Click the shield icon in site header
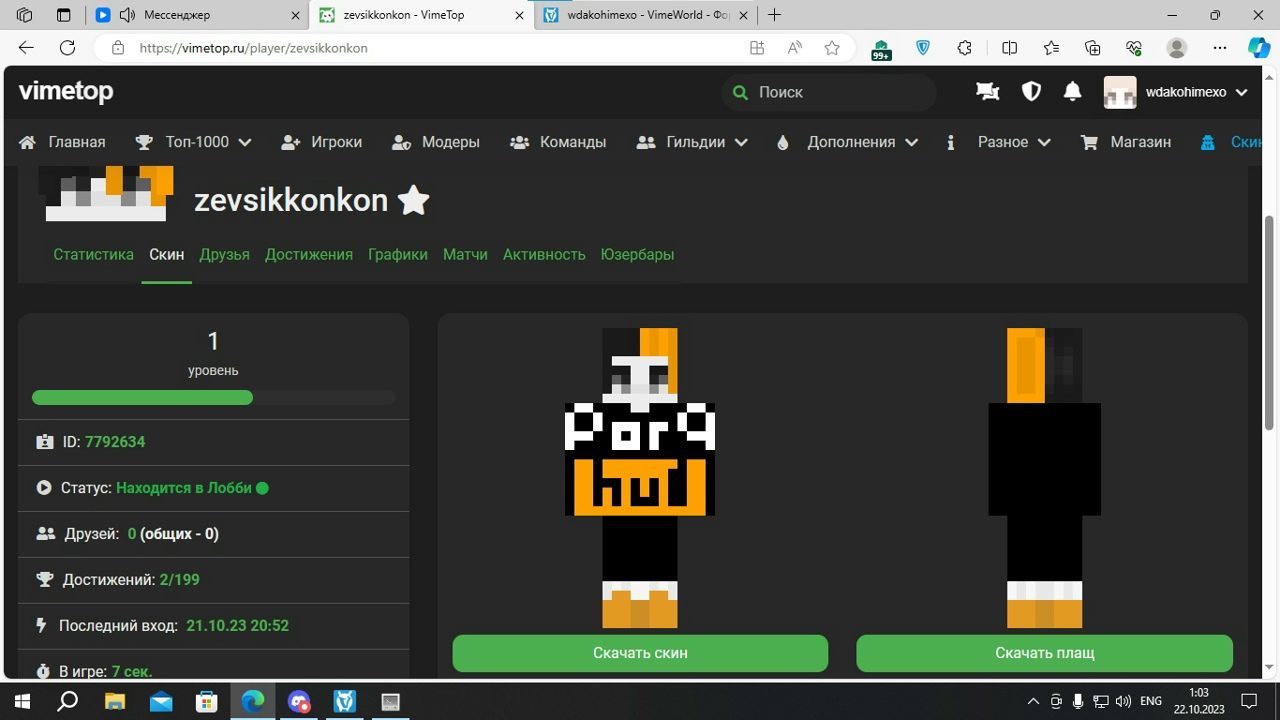This screenshot has height=720, width=1280. [1031, 92]
